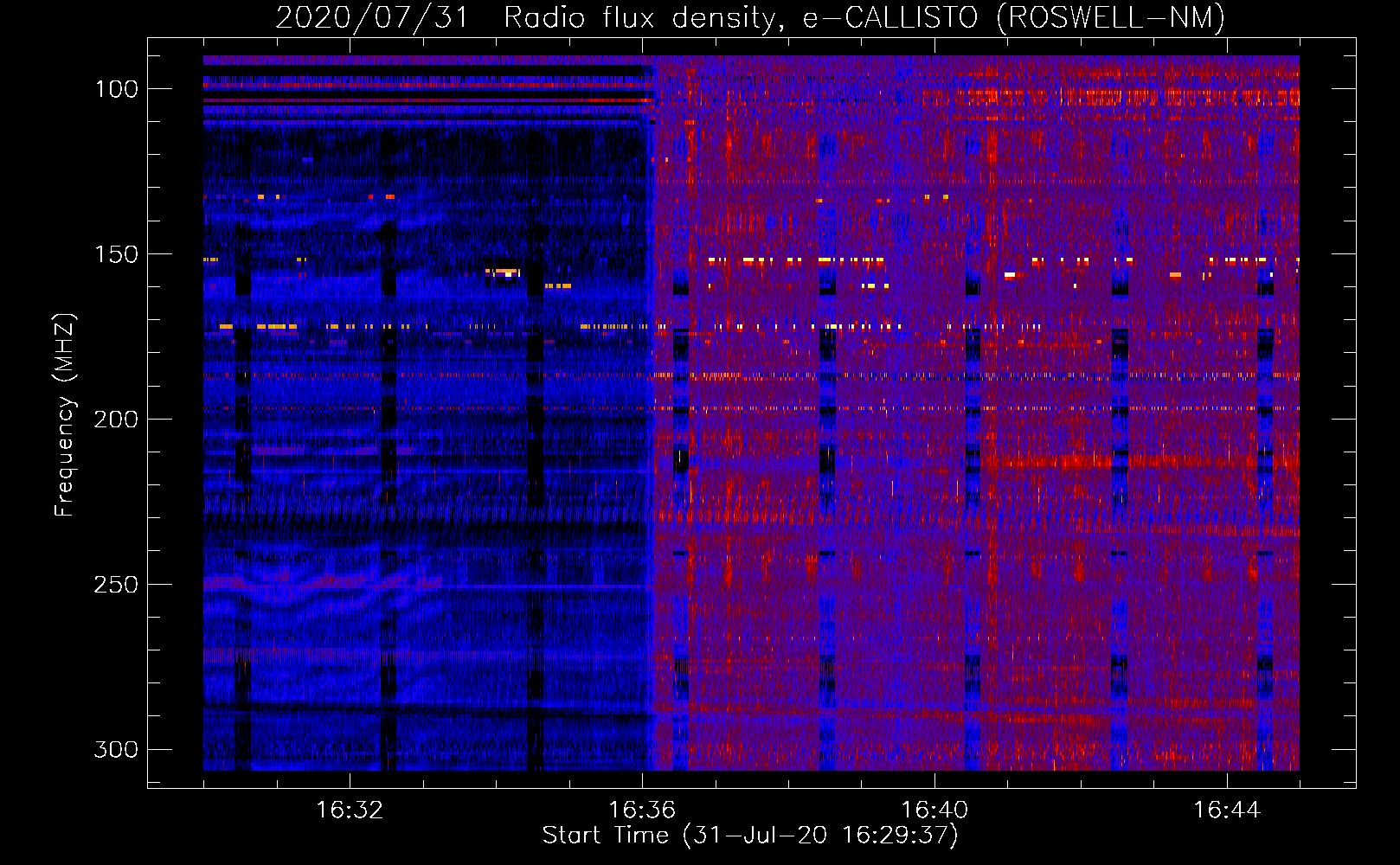Click the 16:40 time tick label

click(x=934, y=811)
